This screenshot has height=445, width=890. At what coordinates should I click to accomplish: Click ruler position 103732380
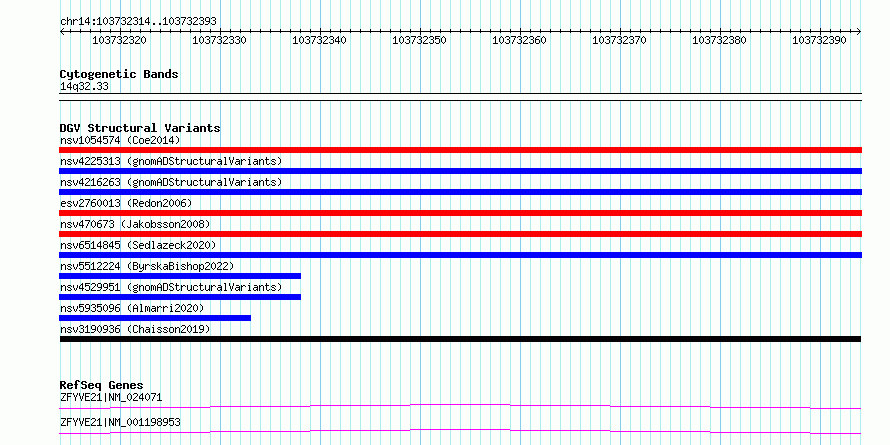pos(720,40)
